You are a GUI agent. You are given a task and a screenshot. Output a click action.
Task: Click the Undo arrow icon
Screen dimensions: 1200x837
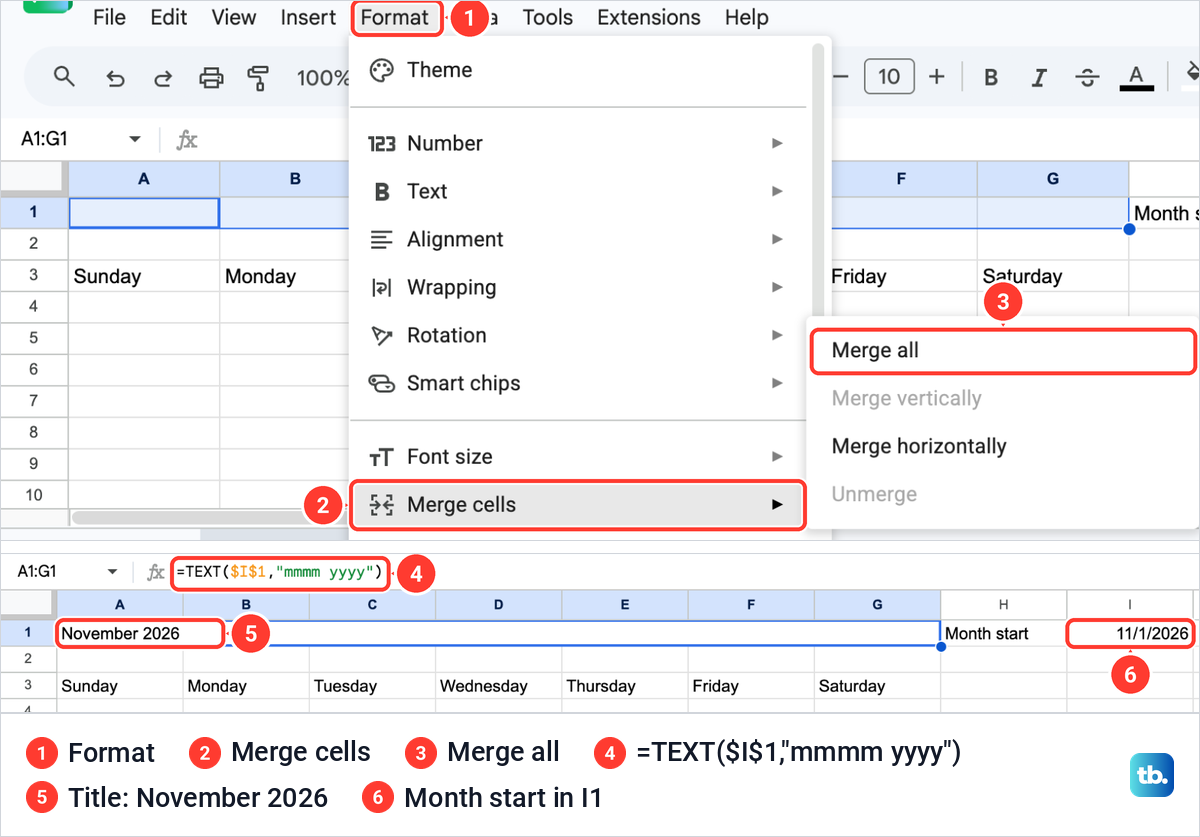(115, 77)
